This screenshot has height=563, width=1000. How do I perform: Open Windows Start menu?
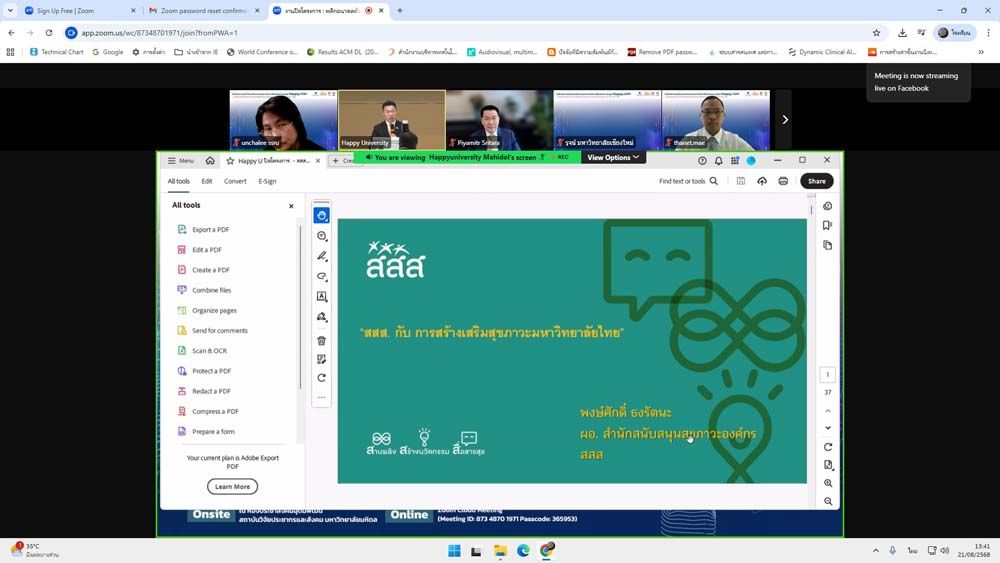(454, 551)
